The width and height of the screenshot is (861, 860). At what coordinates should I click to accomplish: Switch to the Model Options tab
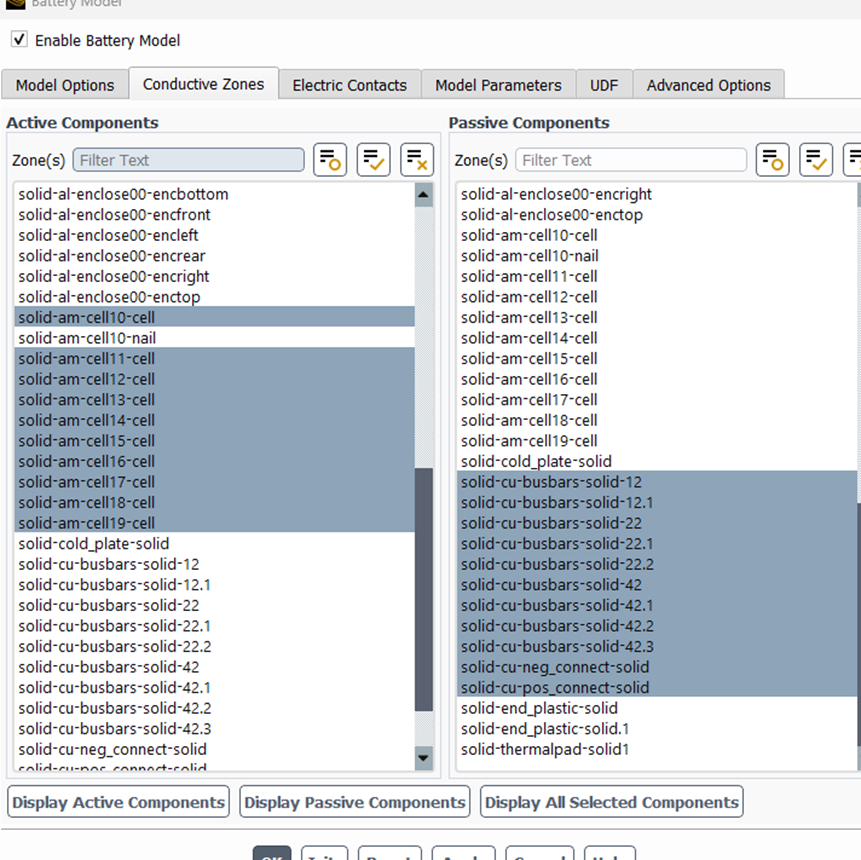[x=65, y=85]
